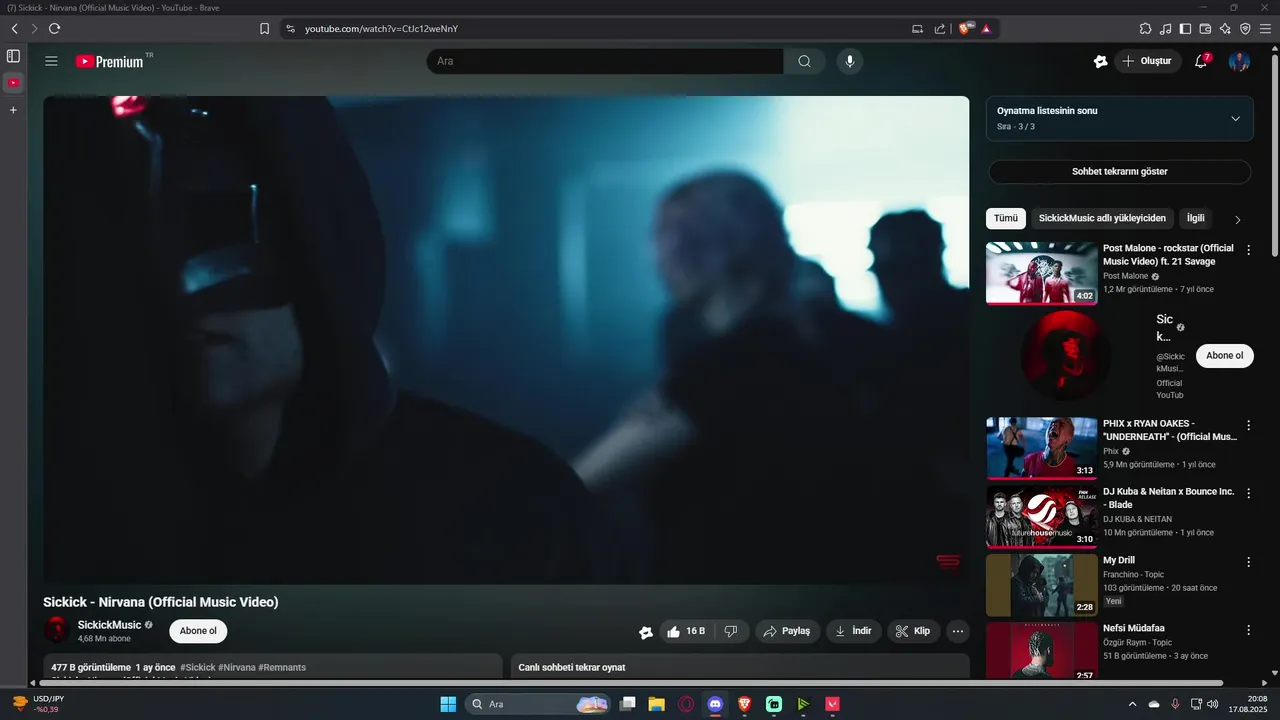Click Canlı sohbeti tekrar oynat panel
The width and height of the screenshot is (1280, 720).
(x=740, y=667)
